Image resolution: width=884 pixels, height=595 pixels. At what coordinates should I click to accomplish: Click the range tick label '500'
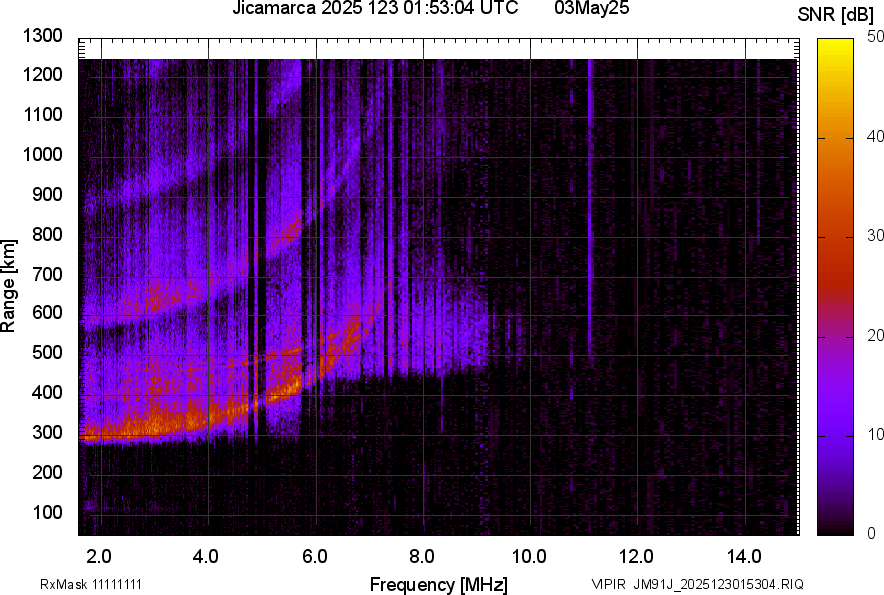click(x=47, y=352)
